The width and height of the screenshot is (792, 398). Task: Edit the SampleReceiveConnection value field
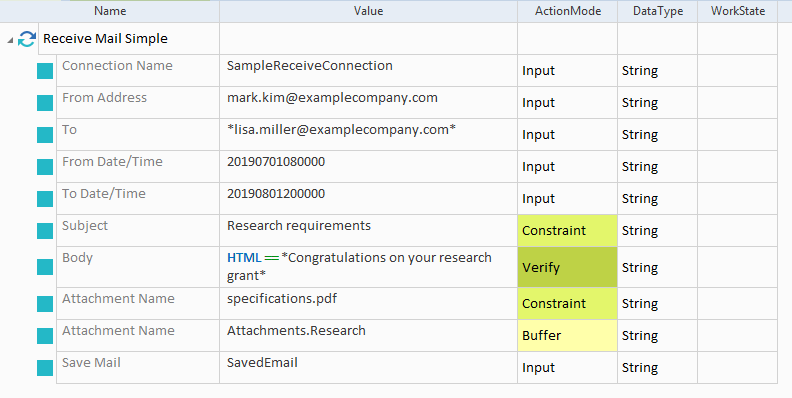[368, 71]
